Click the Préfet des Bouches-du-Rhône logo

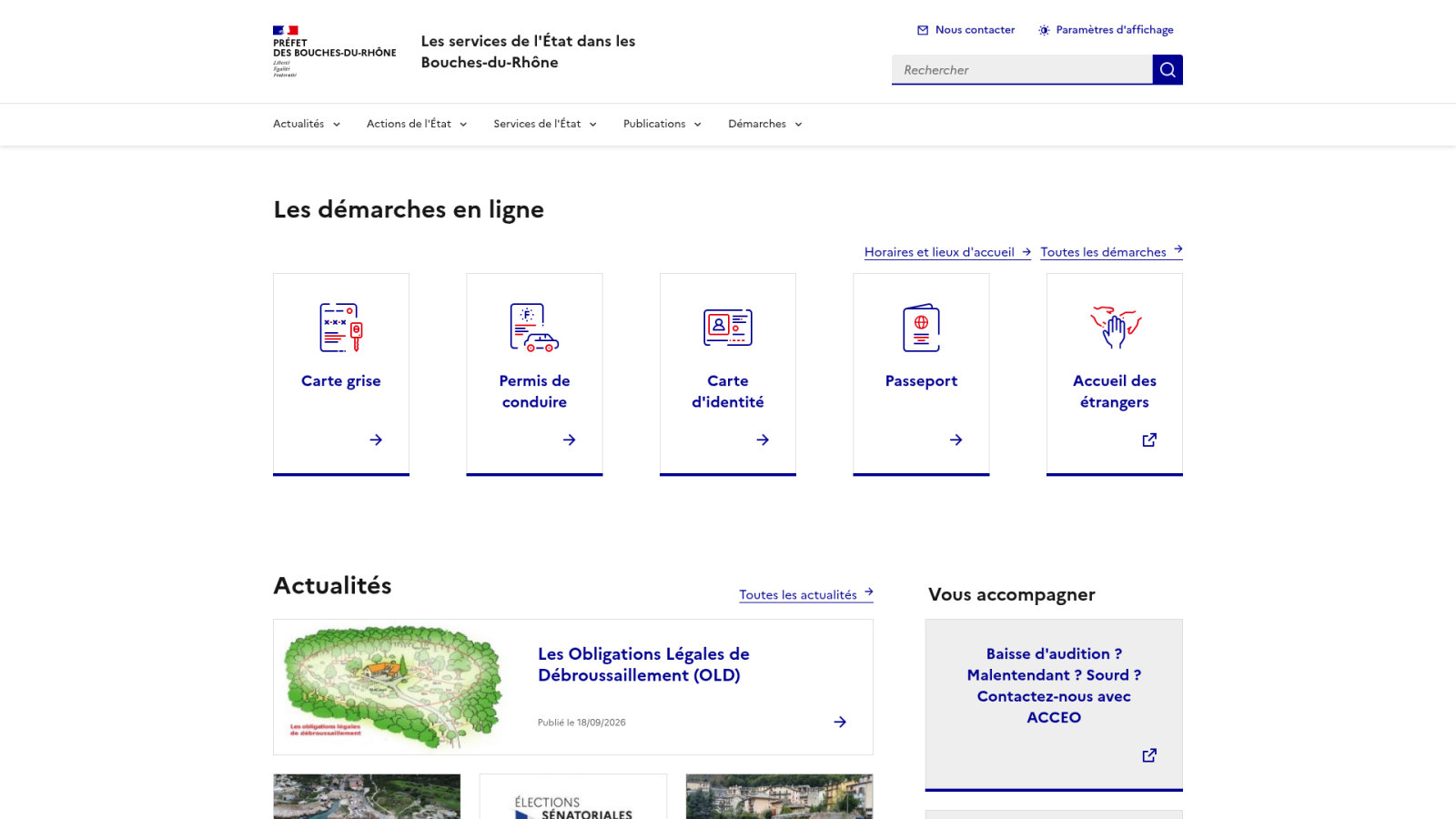[334, 51]
